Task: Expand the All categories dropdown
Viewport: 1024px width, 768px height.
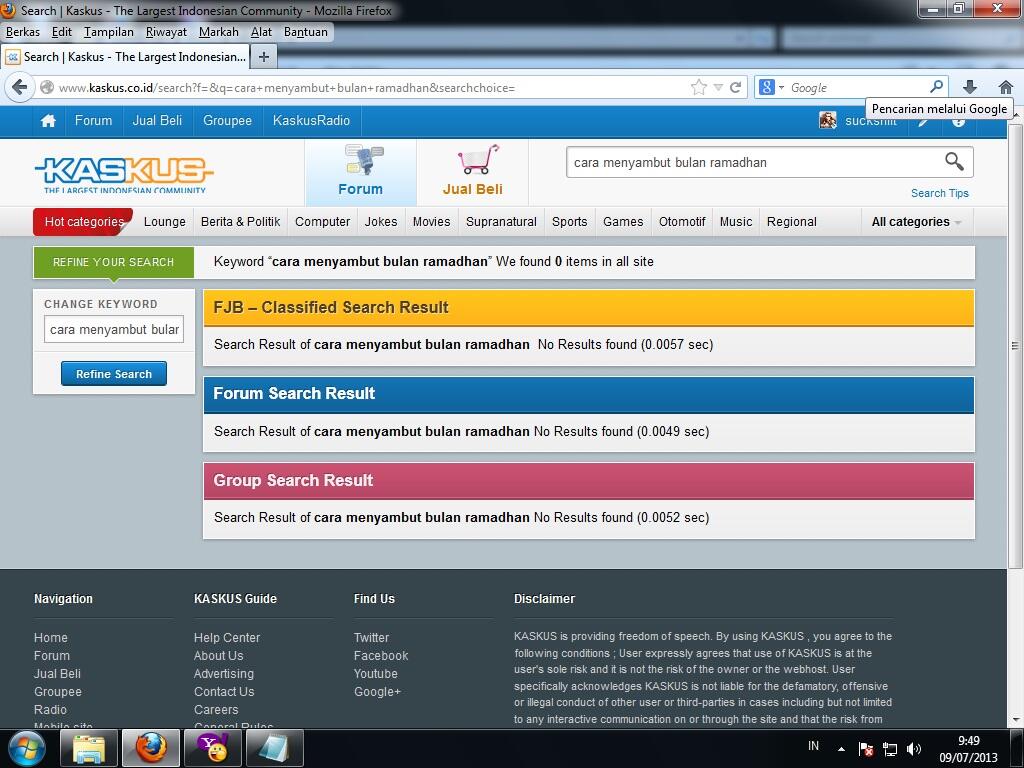Action: pyautogui.click(x=916, y=222)
